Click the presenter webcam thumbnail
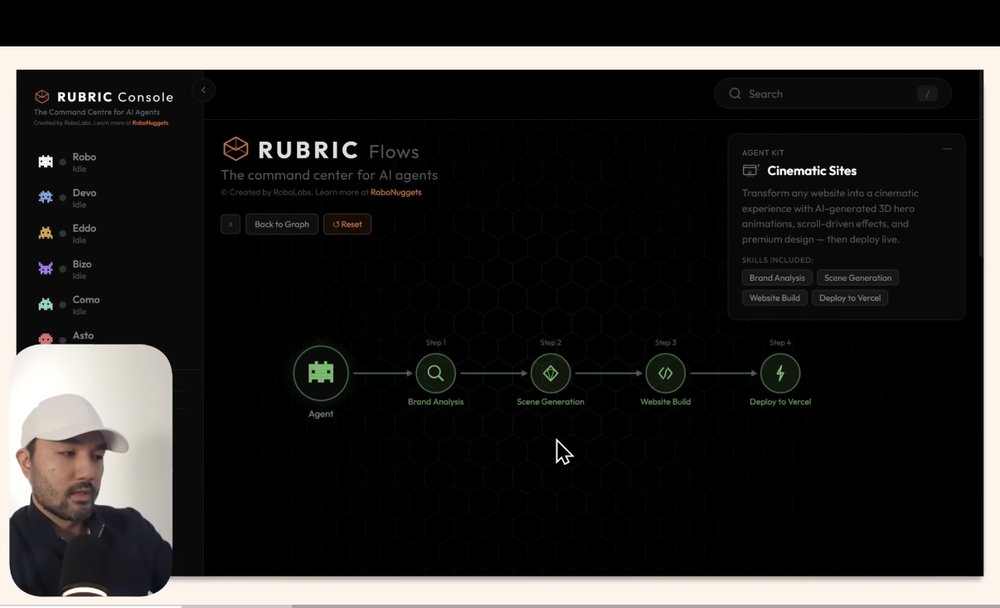Screen dimensions: 1000x608 point(91,470)
